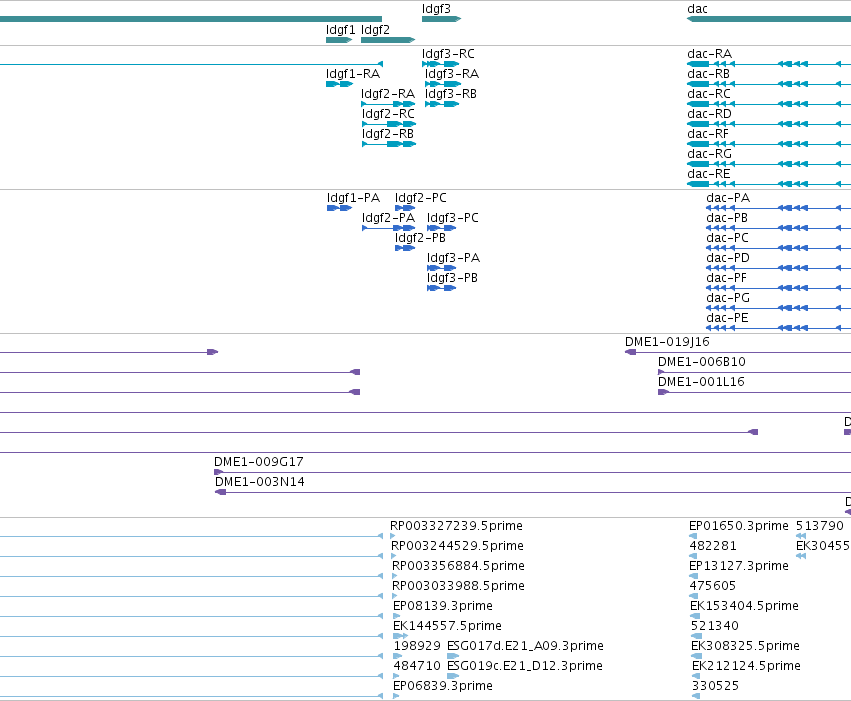
Task: Select the DME1-006B10 clone label
Action: [x=702, y=362]
